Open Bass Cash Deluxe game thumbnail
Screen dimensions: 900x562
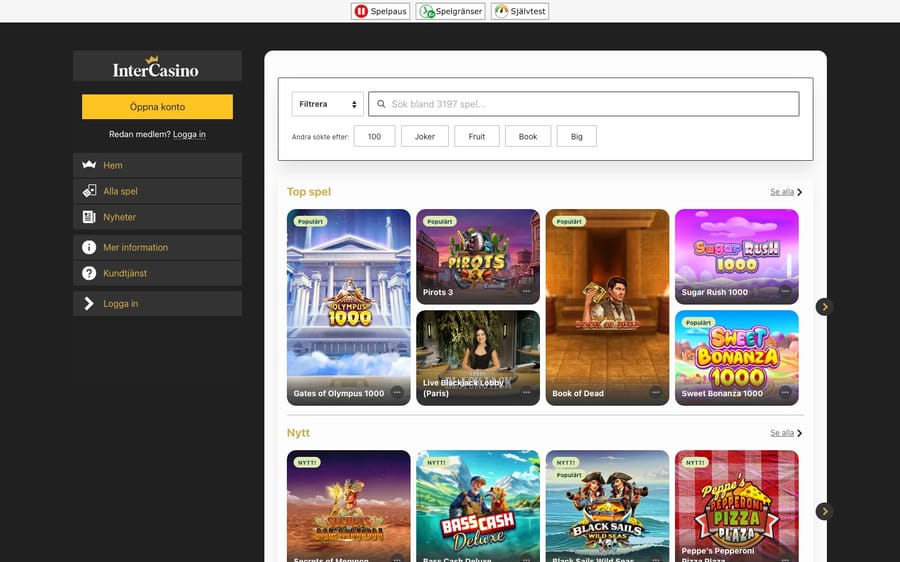[478, 506]
